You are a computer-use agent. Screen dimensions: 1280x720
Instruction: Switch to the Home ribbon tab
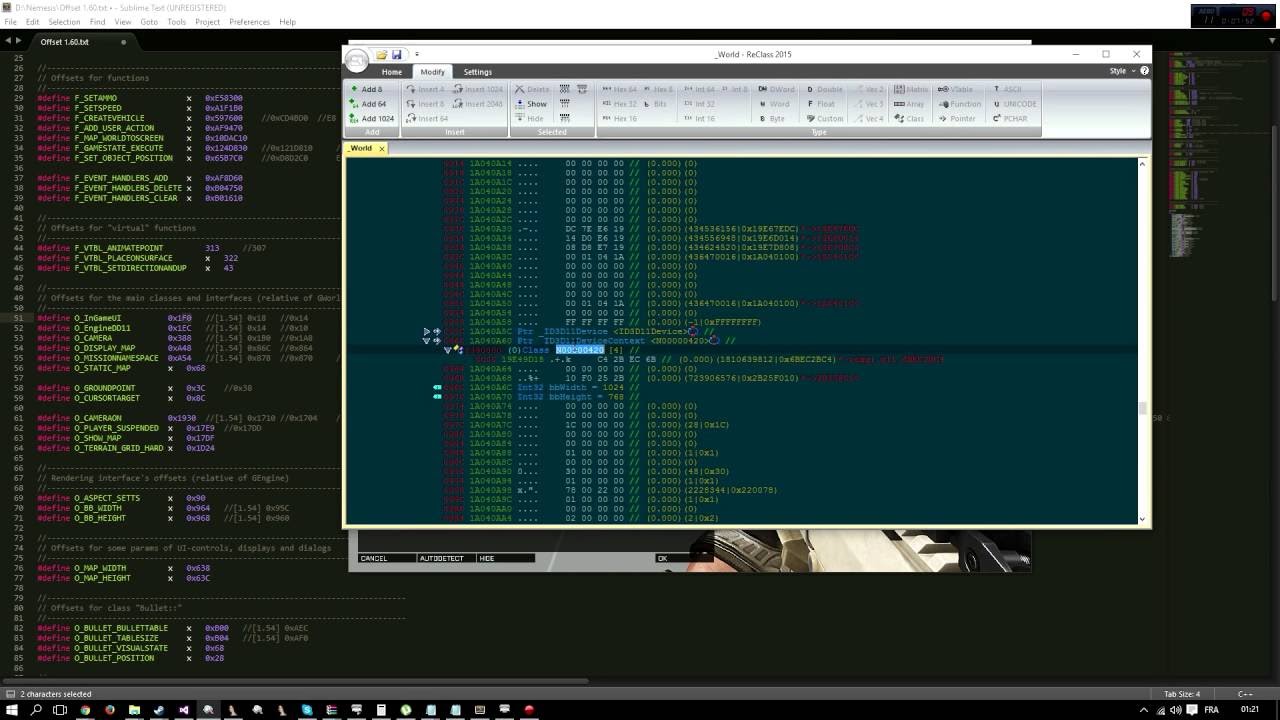pos(391,72)
